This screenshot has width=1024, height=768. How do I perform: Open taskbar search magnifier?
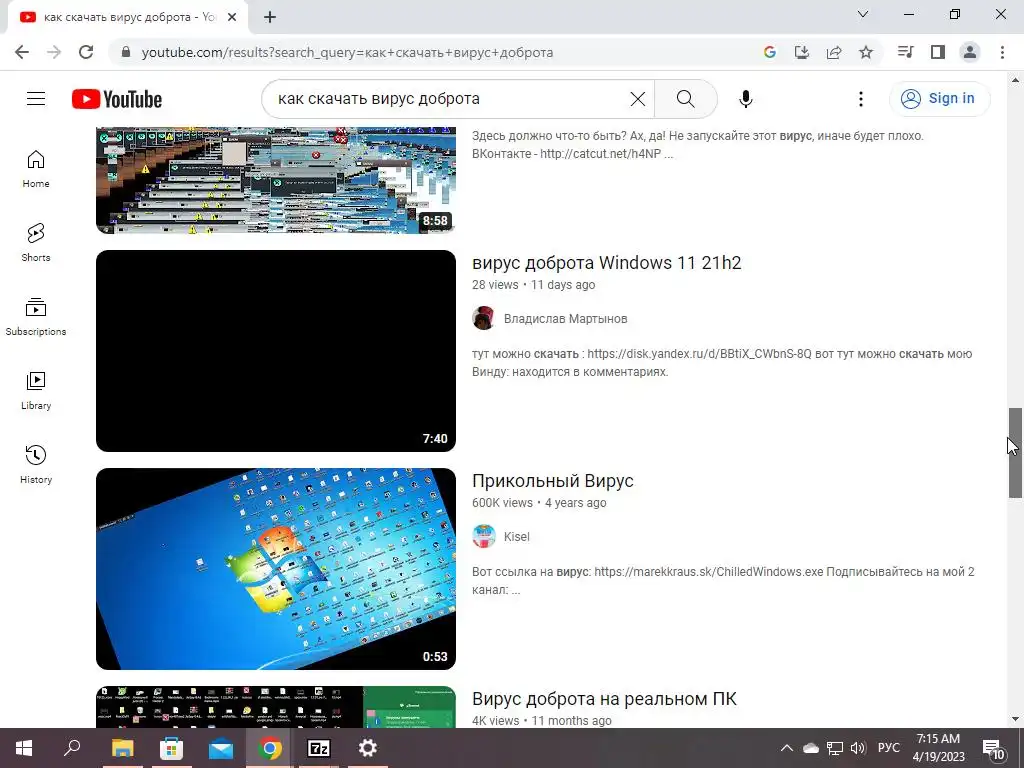coord(72,748)
